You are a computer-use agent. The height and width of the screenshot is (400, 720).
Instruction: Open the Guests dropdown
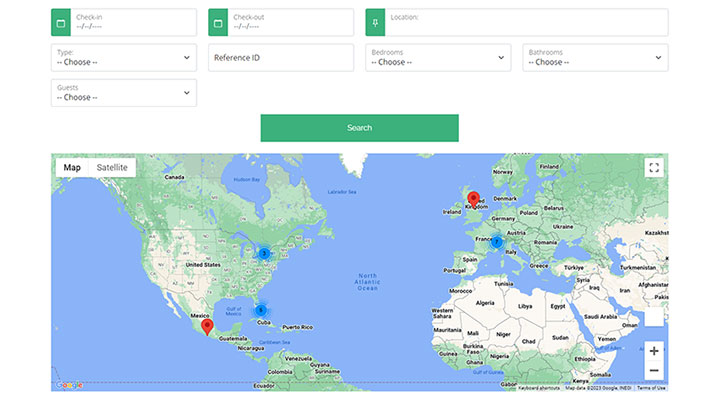point(124,93)
